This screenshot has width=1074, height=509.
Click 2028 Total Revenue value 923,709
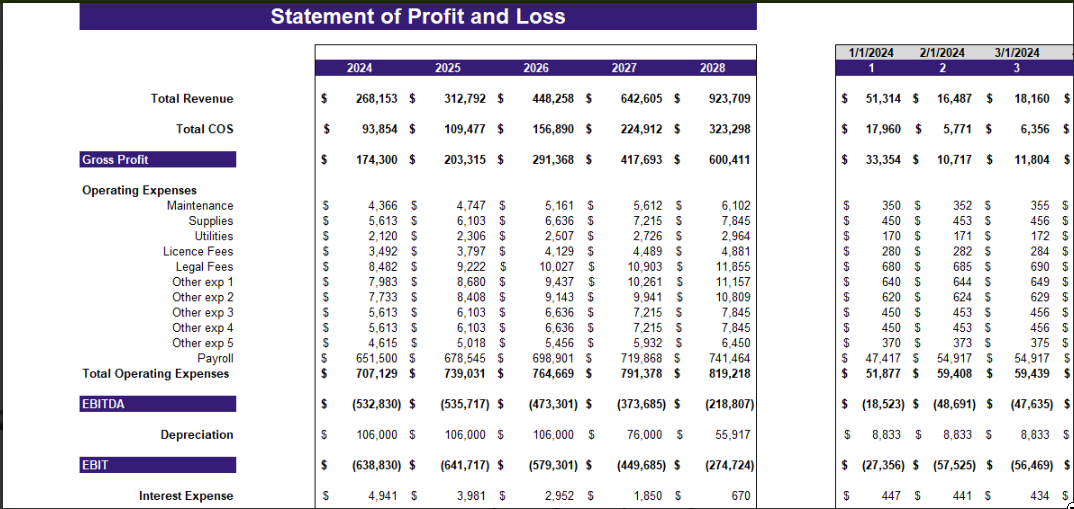[729, 99]
